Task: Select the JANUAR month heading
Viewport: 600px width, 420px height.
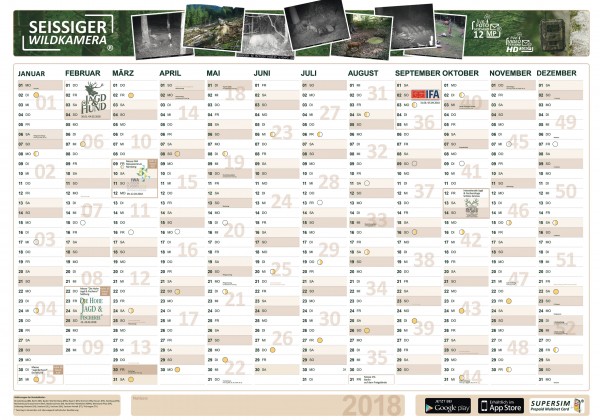Action: tap(31, 73)
